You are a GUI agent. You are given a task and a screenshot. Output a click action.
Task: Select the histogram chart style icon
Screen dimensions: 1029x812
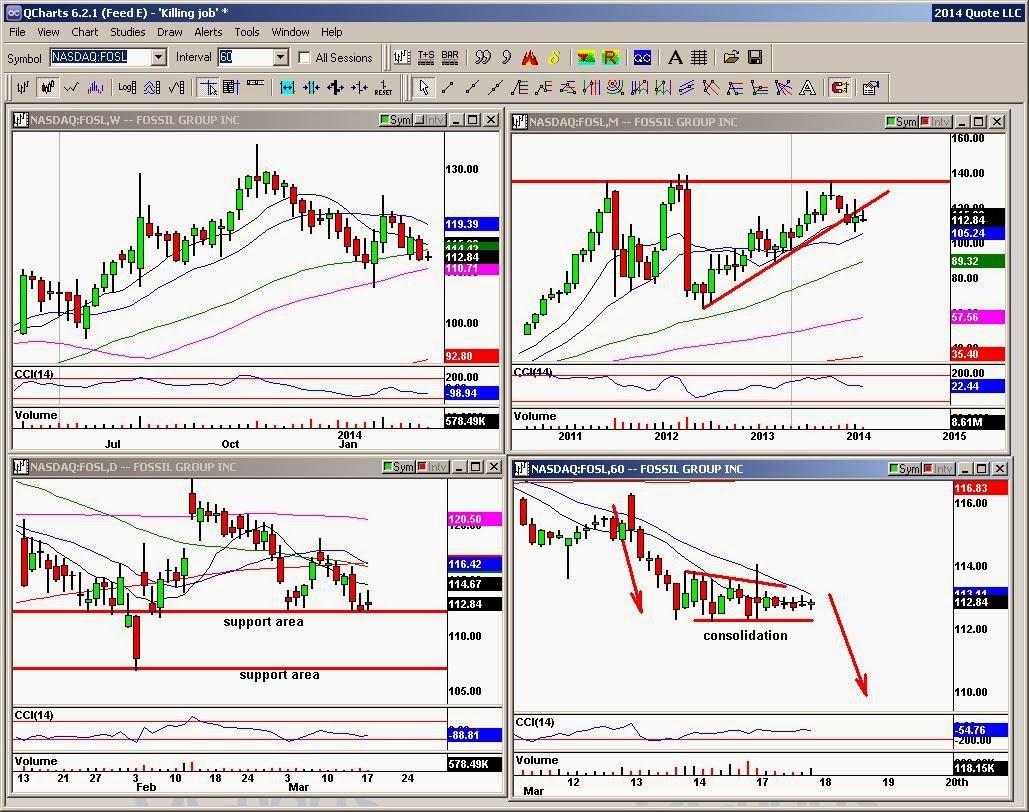tap(96, 87)
